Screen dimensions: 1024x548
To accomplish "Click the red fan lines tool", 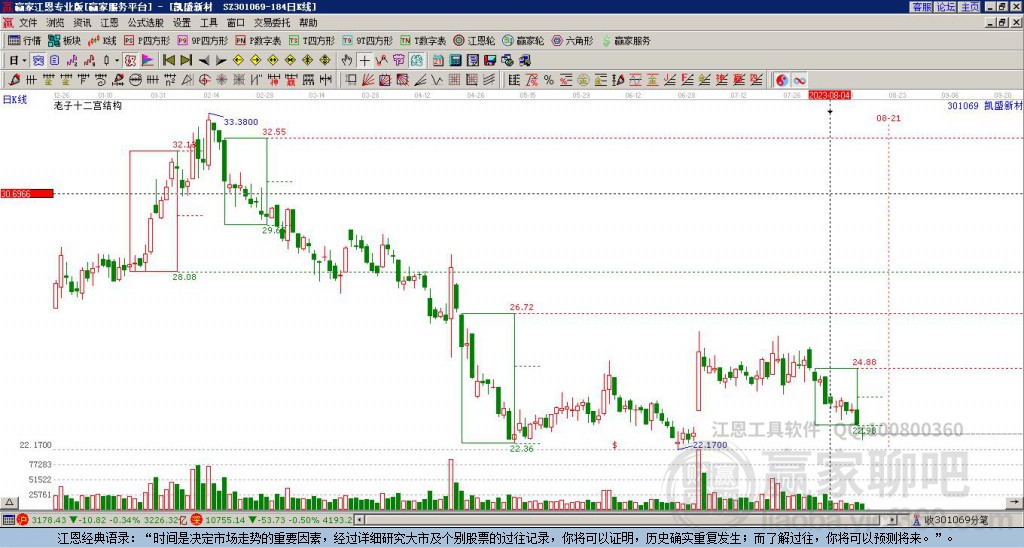I will 368,80.
